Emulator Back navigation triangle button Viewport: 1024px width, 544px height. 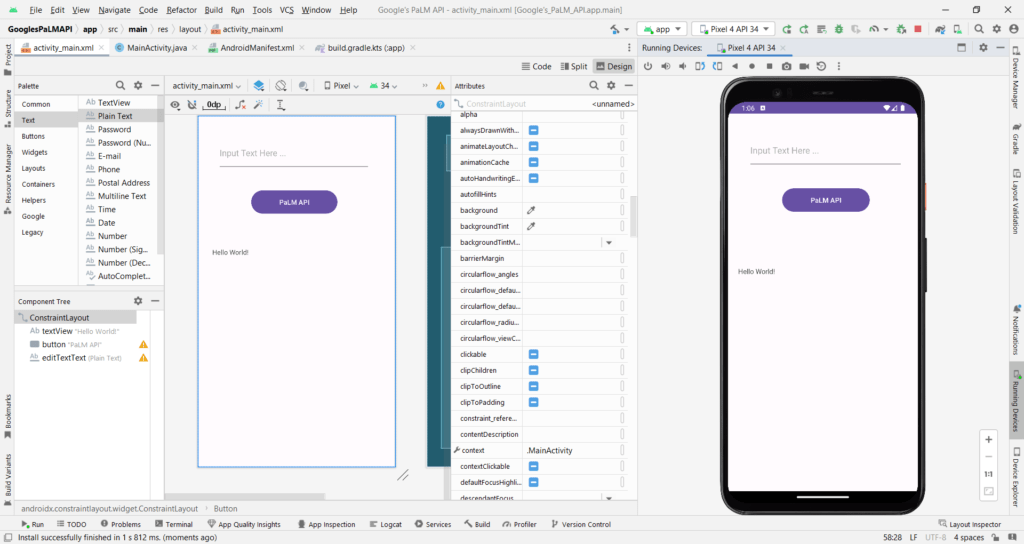735,67
